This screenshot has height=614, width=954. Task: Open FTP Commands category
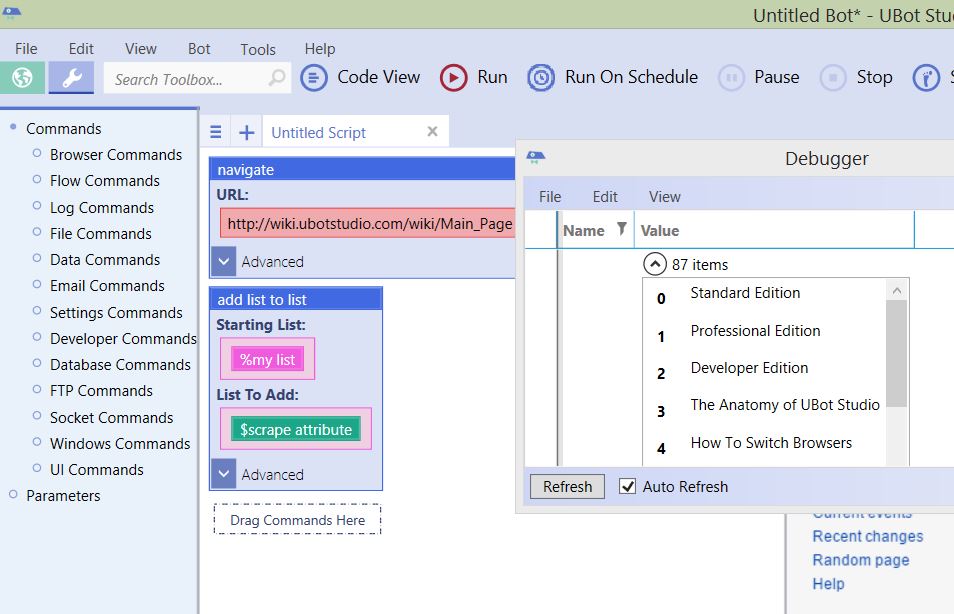click(x=101, y=391)
